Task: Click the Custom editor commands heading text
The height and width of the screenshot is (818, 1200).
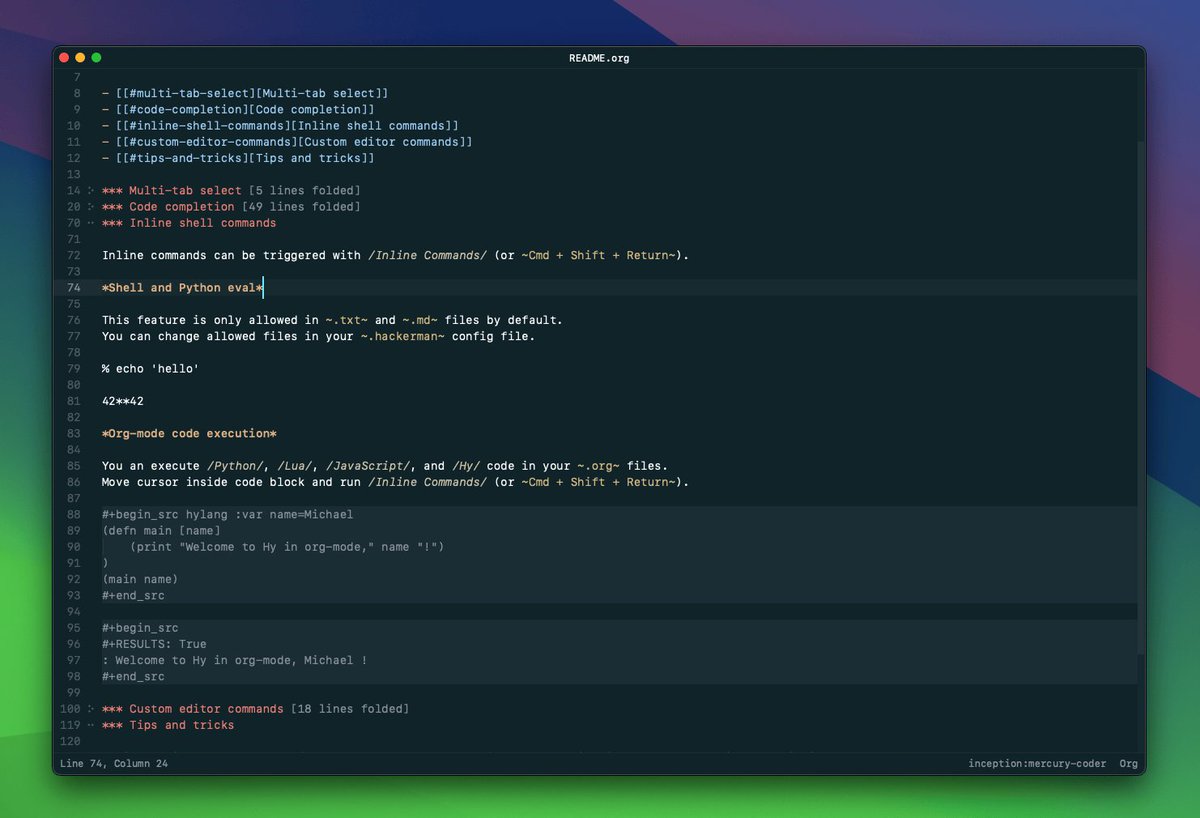Action: [206, 709]
